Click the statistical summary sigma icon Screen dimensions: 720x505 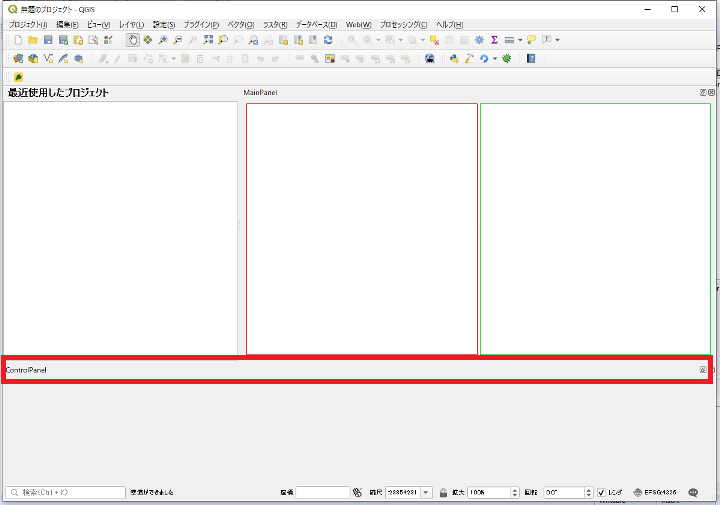pos(494,40)
